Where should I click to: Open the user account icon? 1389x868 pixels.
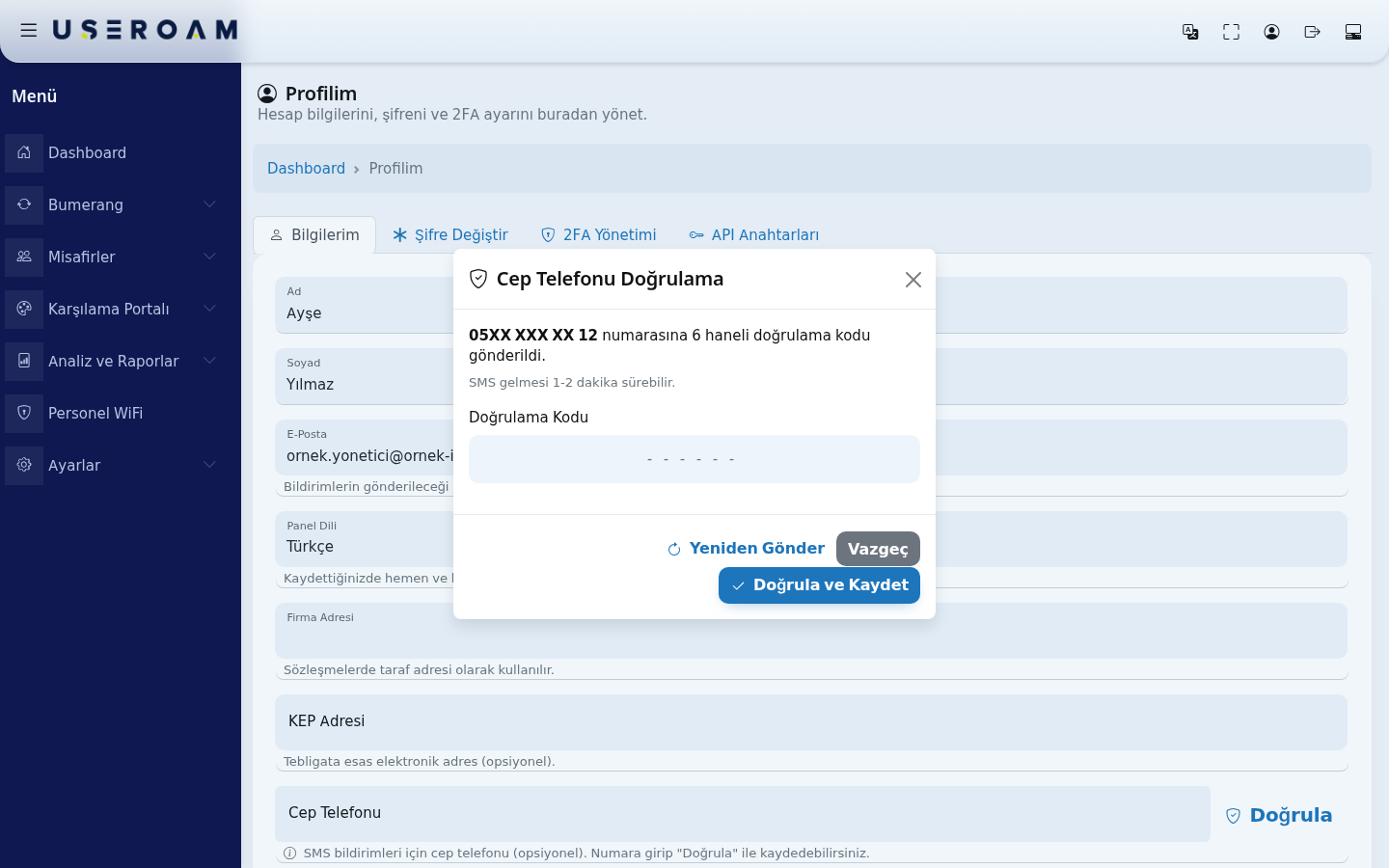pos(1271,32)
